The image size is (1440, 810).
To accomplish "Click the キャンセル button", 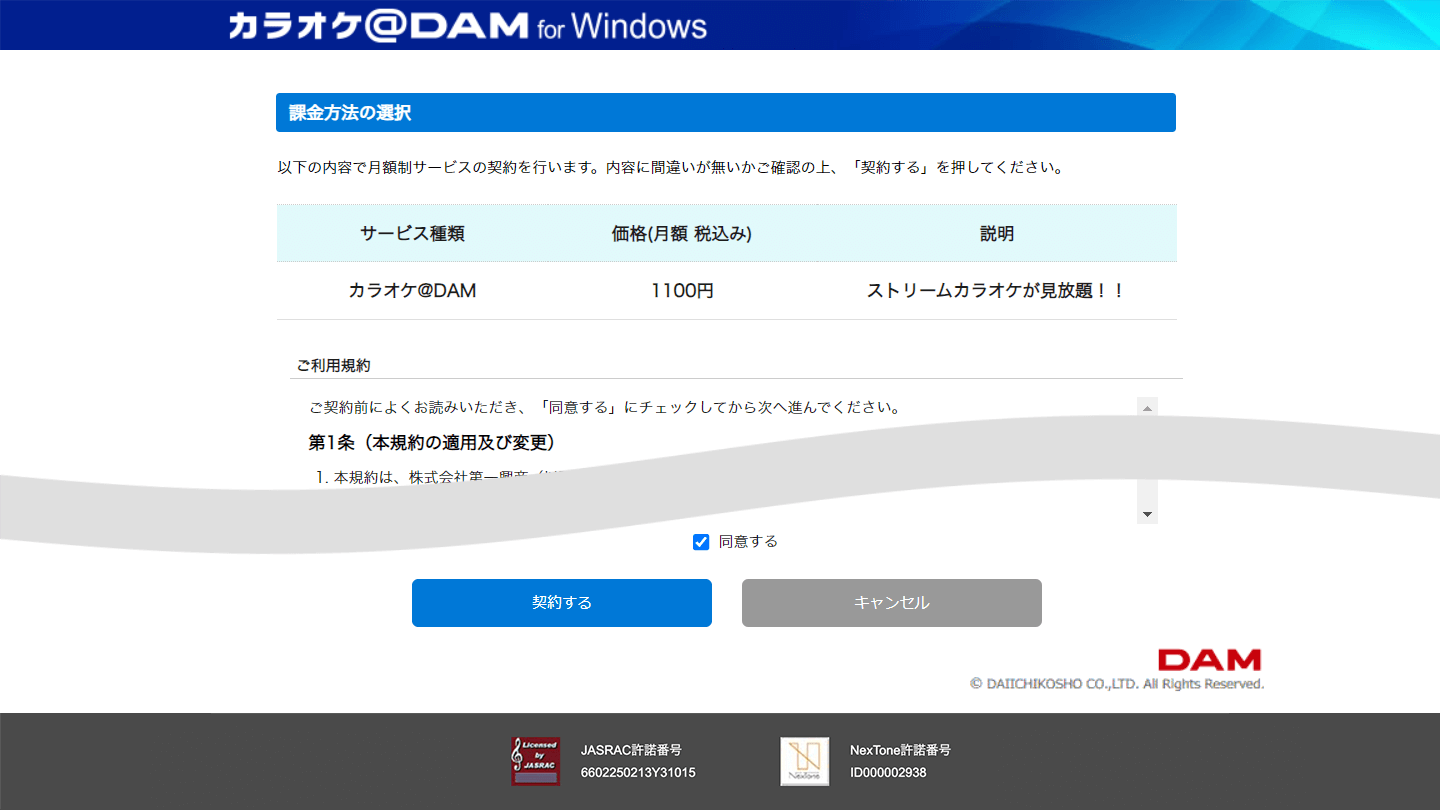I will click(x=892, y=603).
